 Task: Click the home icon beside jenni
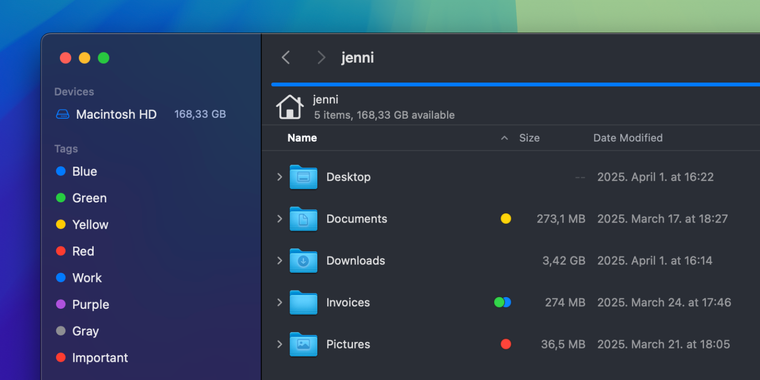coord(289,107)
